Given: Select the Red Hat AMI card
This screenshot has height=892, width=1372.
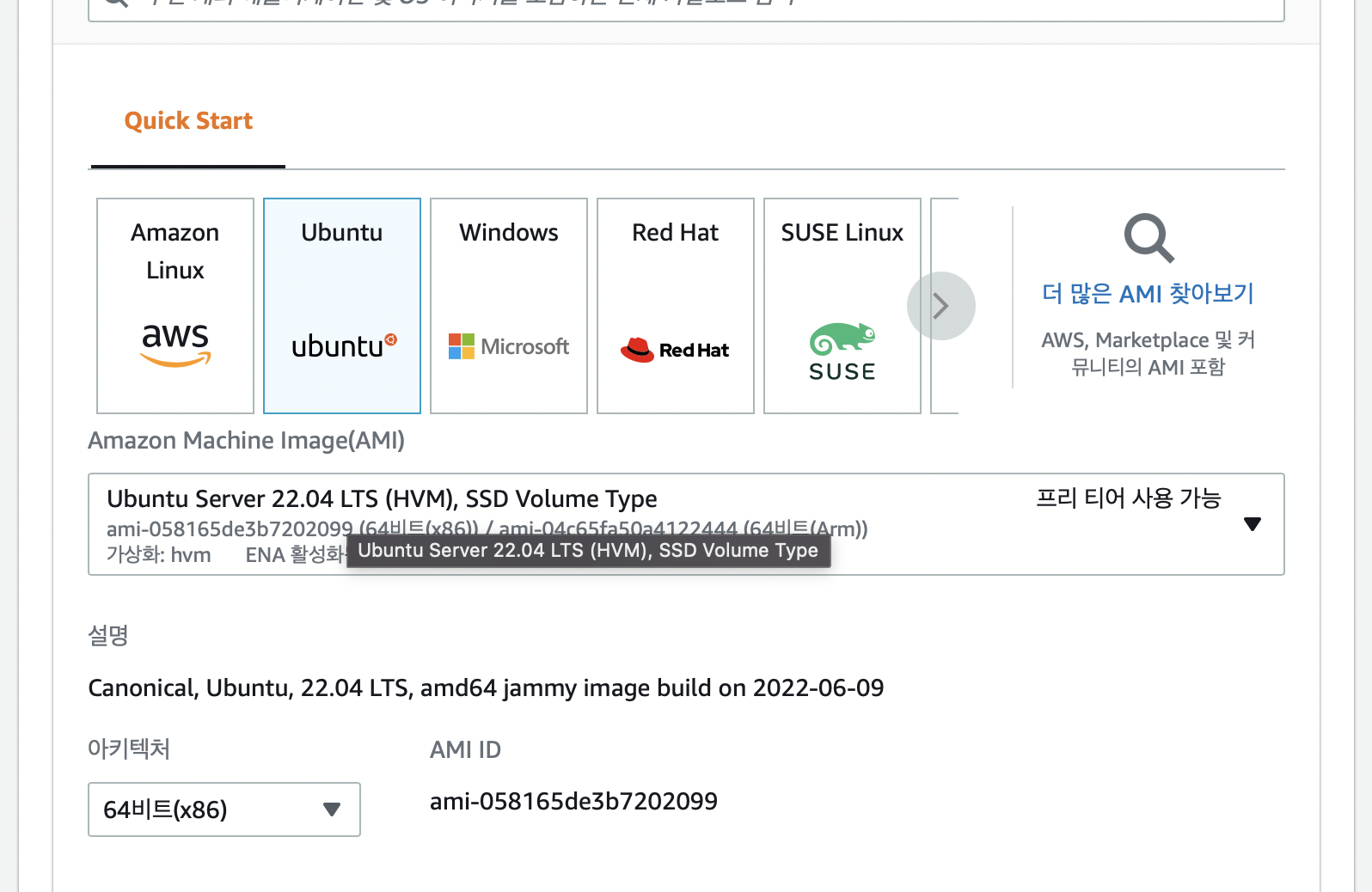Looking at the screenshot, I should point(676,306).
